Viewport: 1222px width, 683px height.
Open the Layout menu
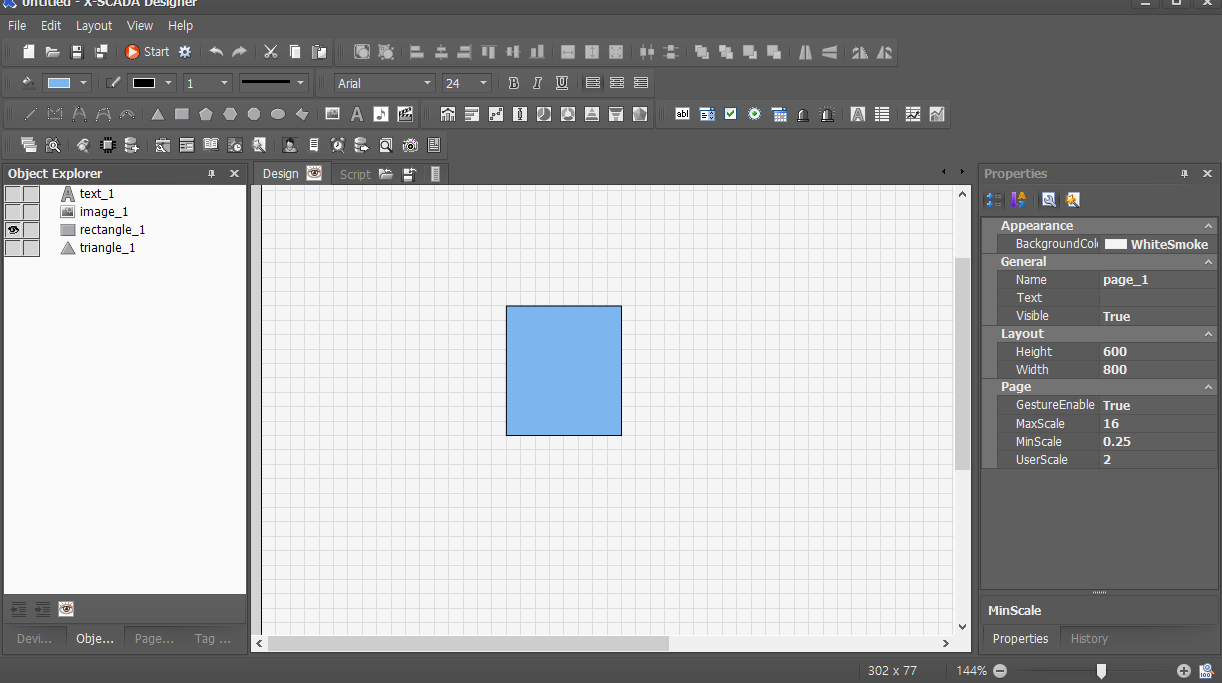click(x=94, y=25)
